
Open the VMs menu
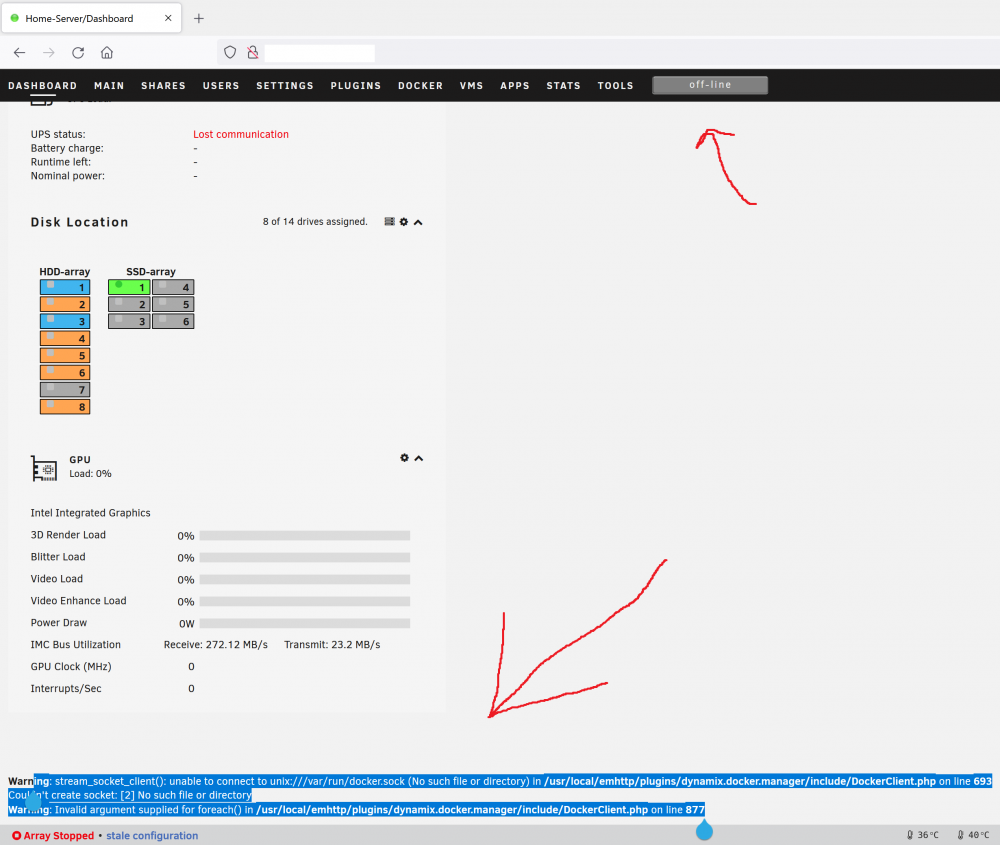[471, 85]
